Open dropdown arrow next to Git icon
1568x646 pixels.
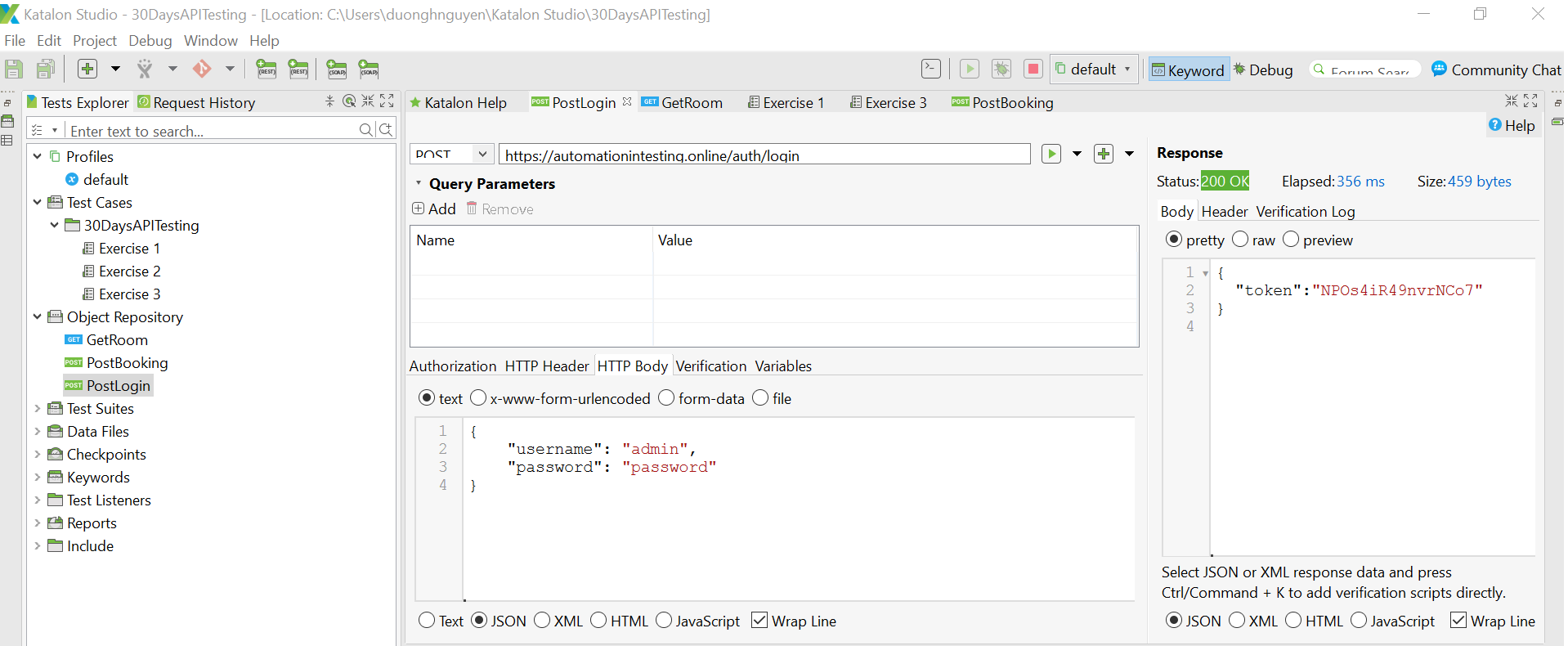[x=230, y=69]
